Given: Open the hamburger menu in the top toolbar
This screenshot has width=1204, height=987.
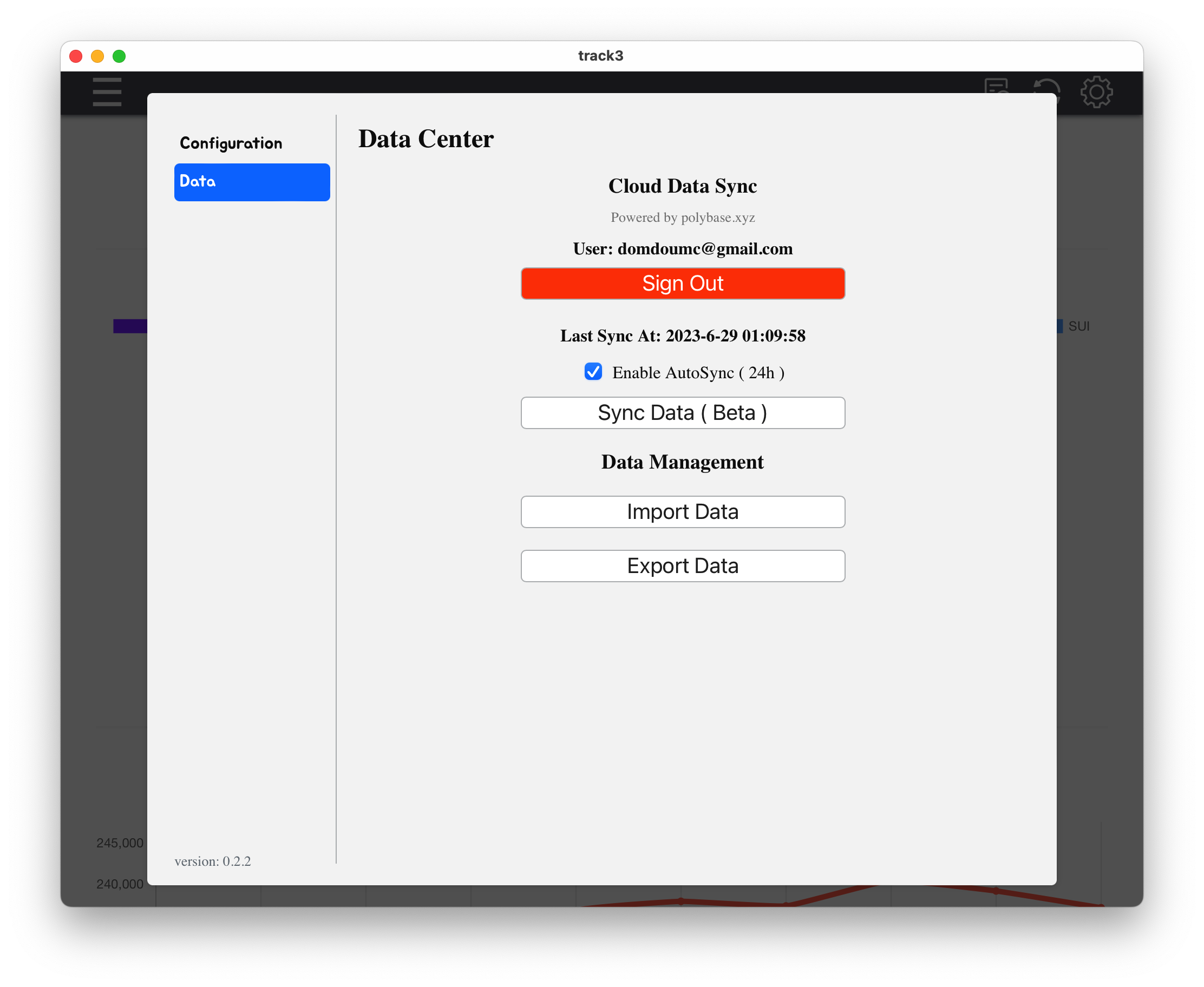Looking at the screenshot, I should [x=106, y=91].
